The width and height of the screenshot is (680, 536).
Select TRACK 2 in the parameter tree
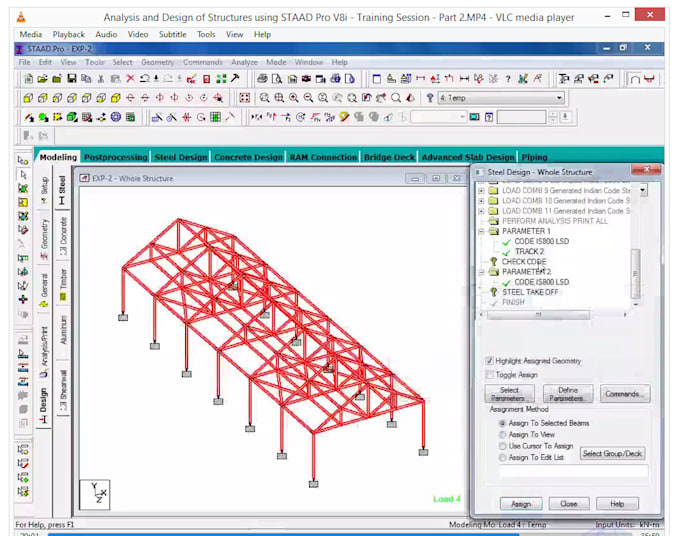(x=529, y=252)
